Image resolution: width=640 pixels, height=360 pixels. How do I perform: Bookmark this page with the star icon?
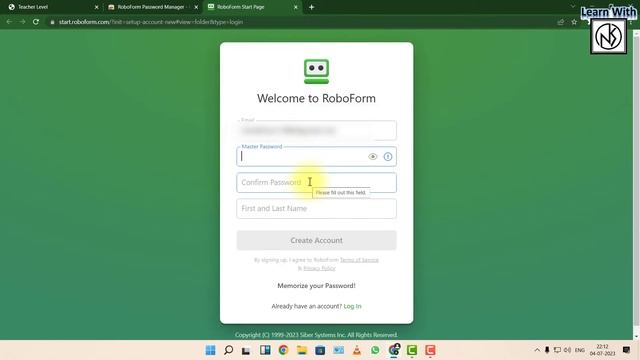574,22
